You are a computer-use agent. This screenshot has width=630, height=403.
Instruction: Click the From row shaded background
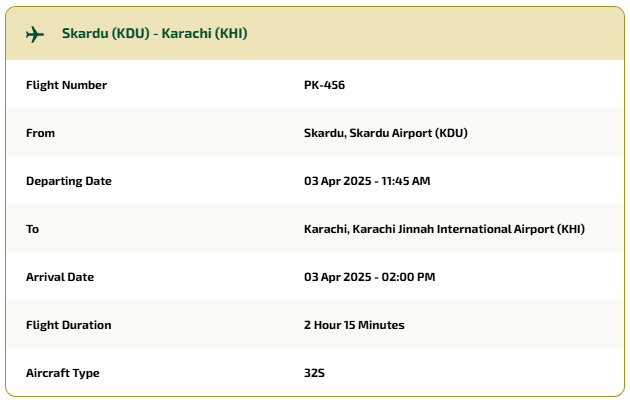pyautogui.click(x=315, y=133)
